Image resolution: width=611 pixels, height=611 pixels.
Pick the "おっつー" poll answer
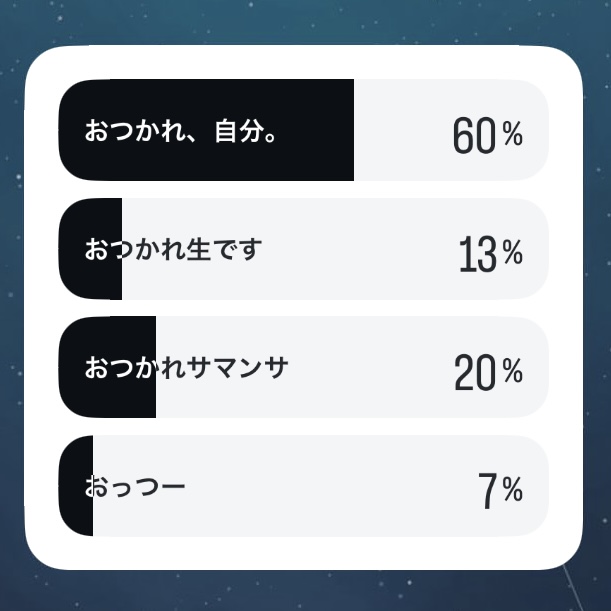point(135,487)
